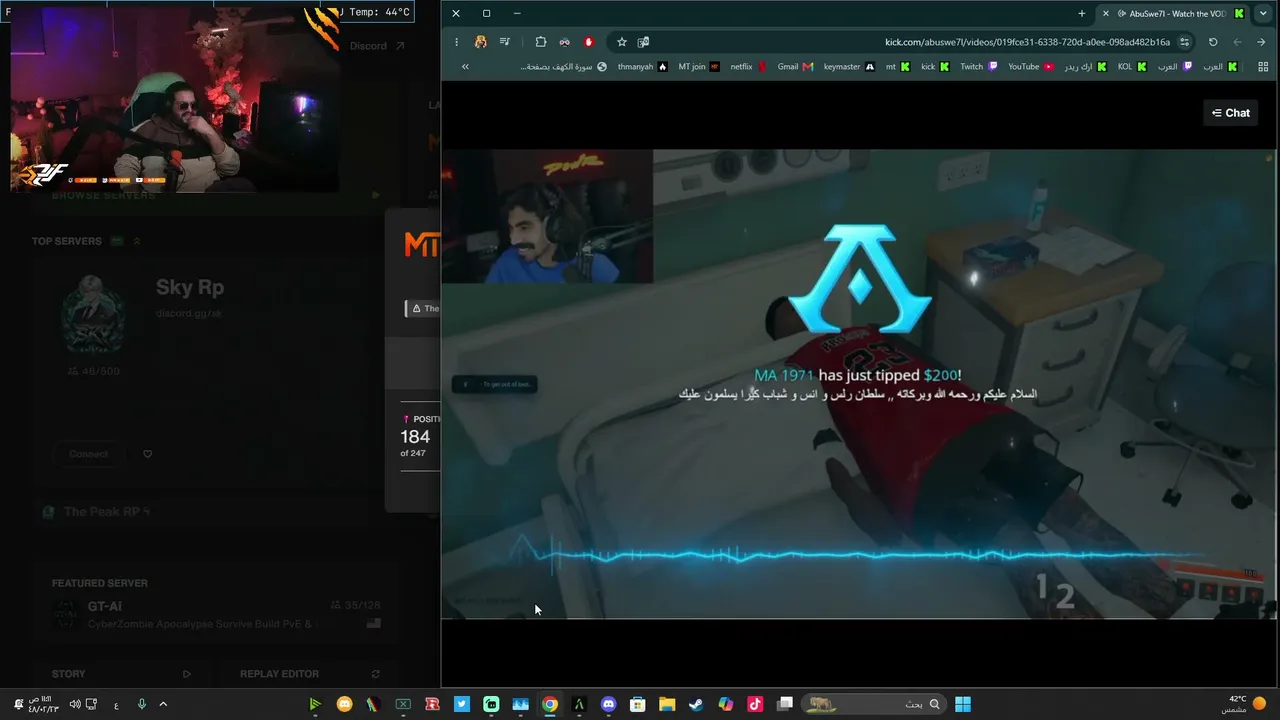This screenshot has width=1280, height=720.
Task: Select the AbuSwe7l Watch the VOD tab
Action: tap(1172, 13)
